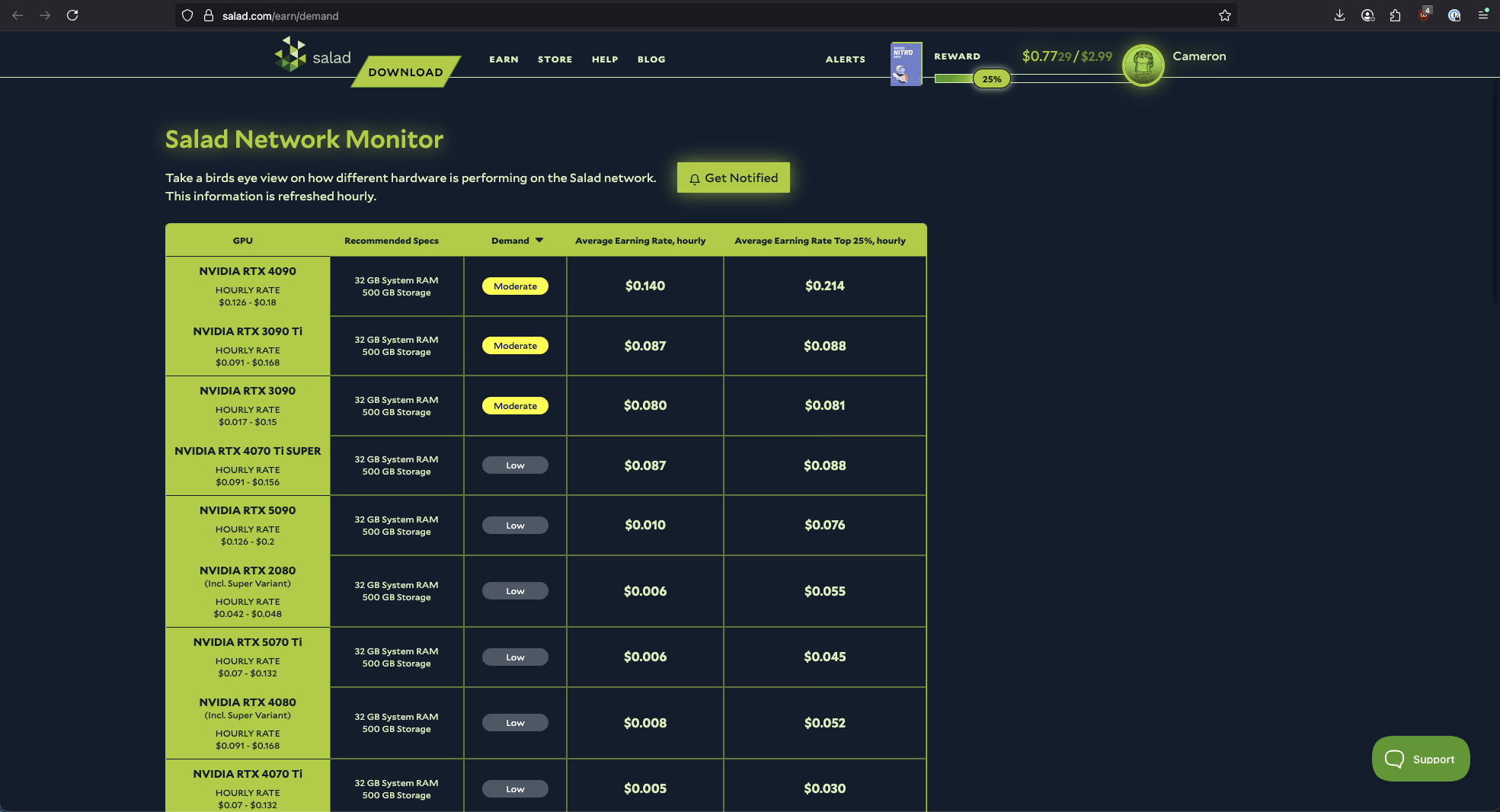Select the NVIDIA RTX 3090 entry
Image resolution: width=1500 pixels, height=812 pixels.
click(248, 405)
